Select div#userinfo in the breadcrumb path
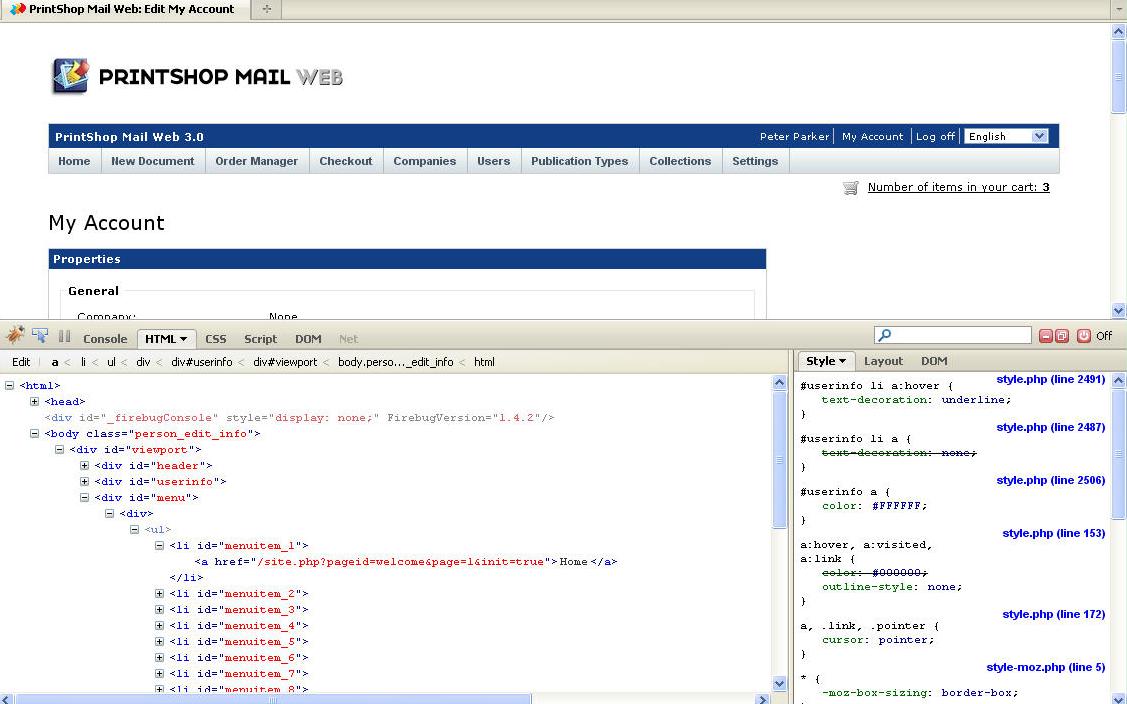This screenshot has height=704, width=1127. (202, 362)
